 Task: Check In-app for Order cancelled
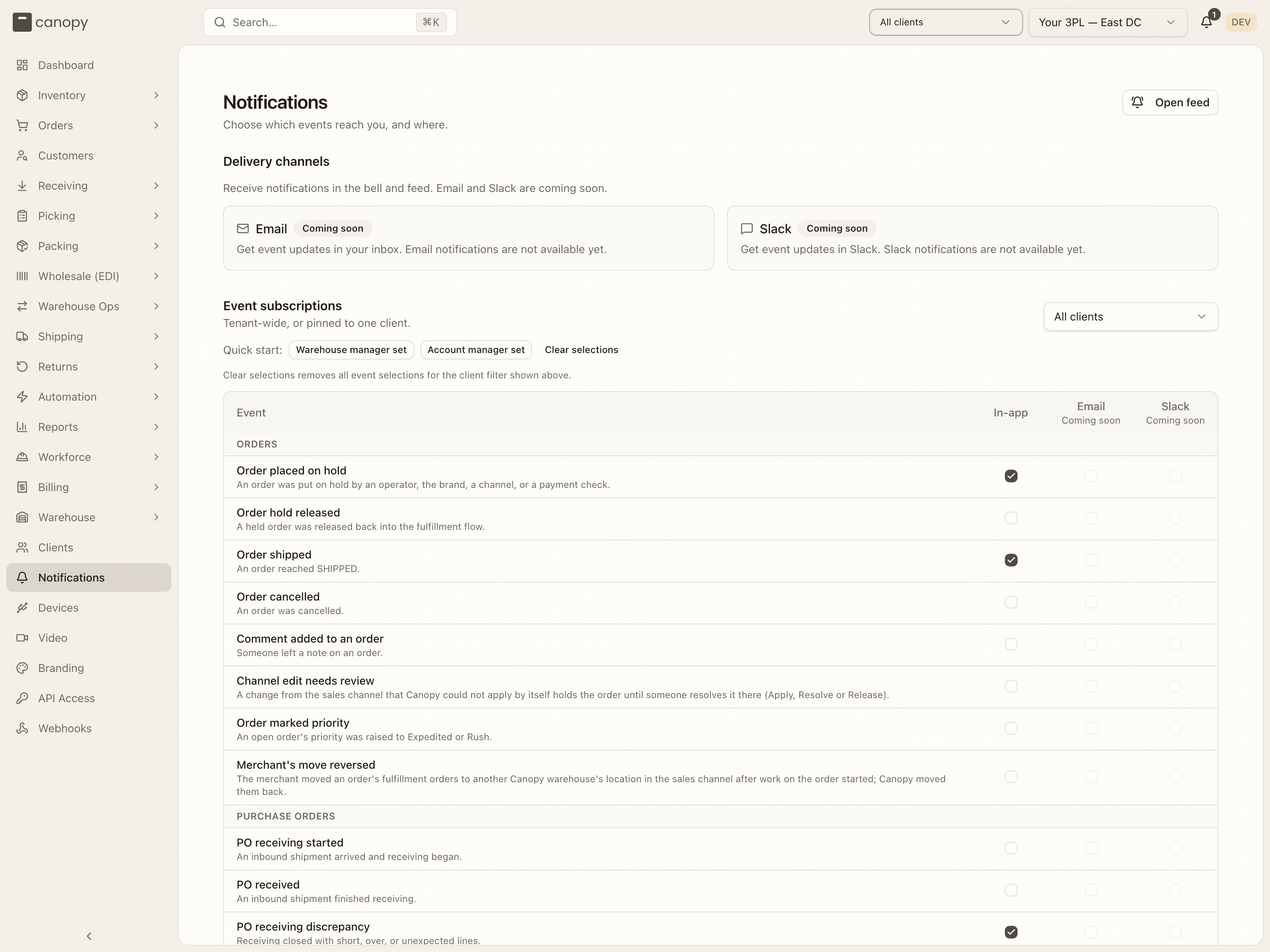click(1011, 602)
